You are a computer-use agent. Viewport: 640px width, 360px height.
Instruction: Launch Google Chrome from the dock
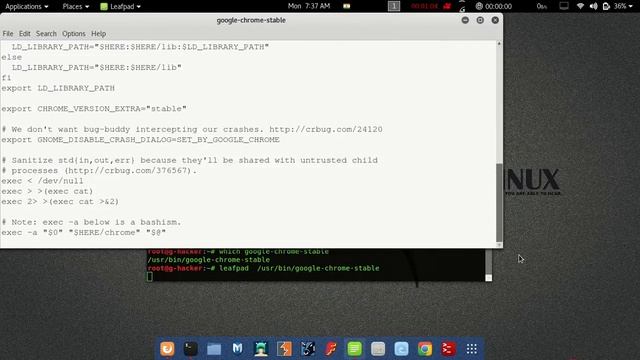425,349
